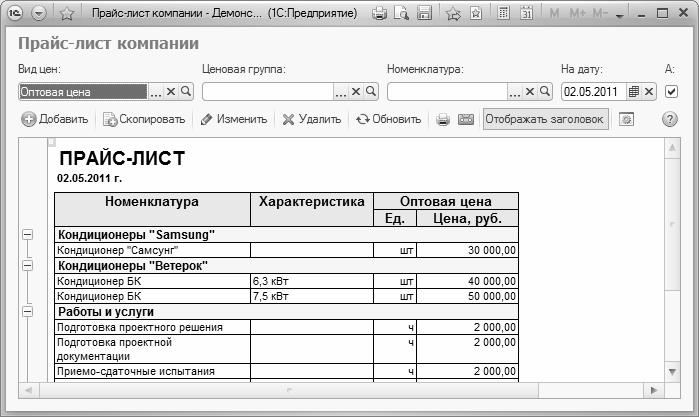Toggle the checkbox under label А:
The width and height of the screenshot is (699, 417).
671,91
